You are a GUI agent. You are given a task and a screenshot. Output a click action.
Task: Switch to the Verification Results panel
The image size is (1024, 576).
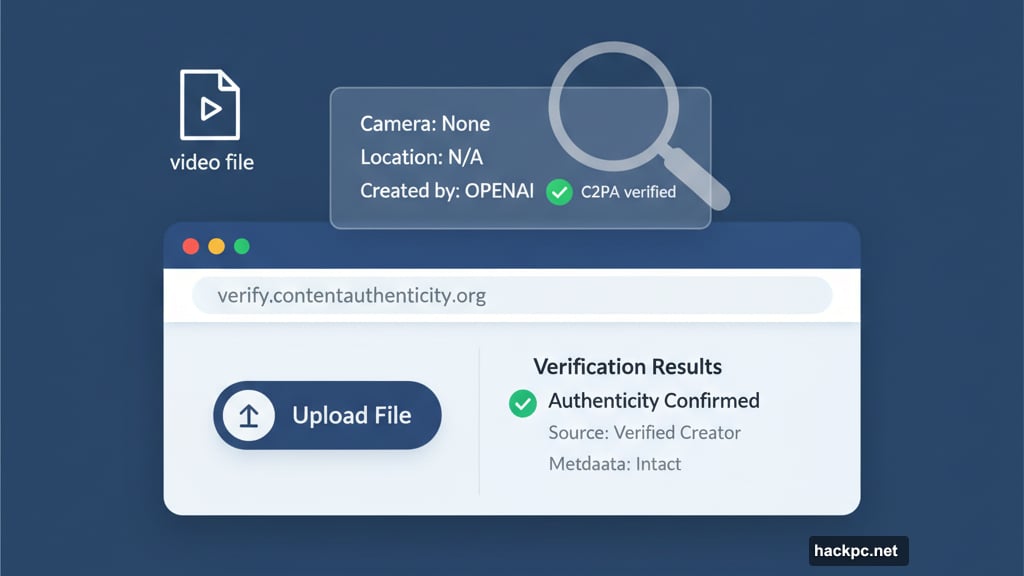(627, 366)
